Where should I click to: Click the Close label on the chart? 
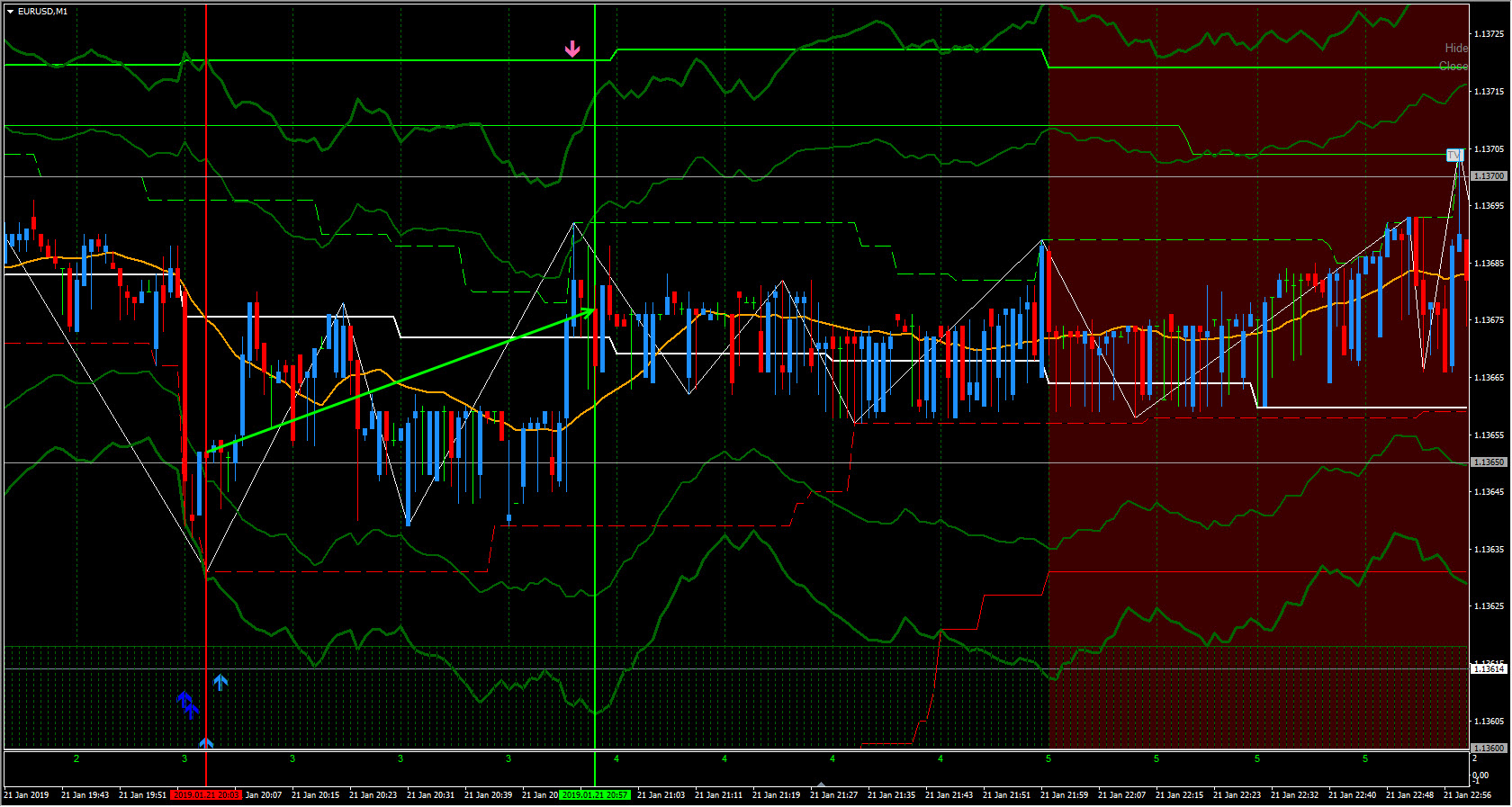[x=1453, y=66]
